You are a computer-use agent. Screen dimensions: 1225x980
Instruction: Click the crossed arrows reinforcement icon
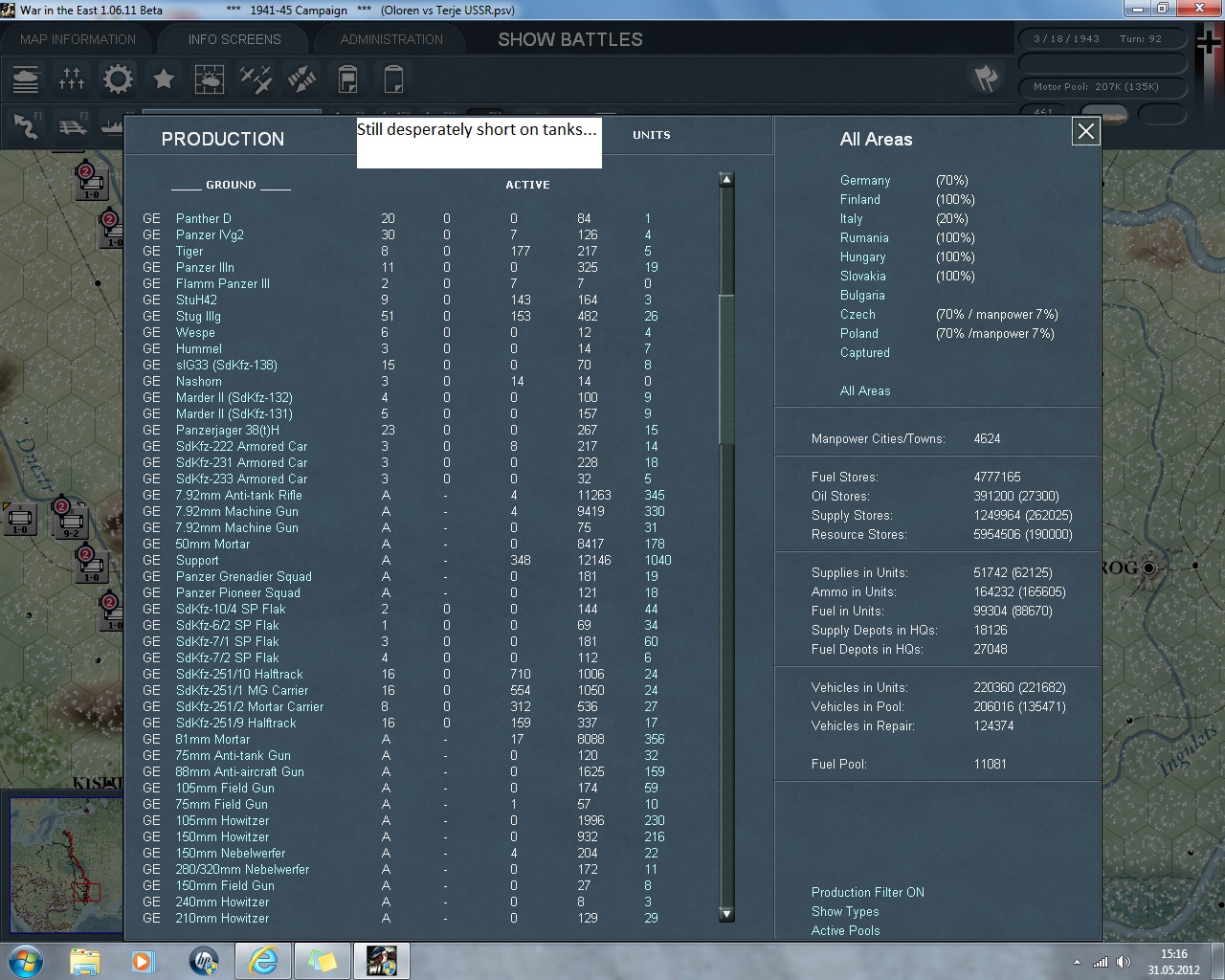click(301, 78)
